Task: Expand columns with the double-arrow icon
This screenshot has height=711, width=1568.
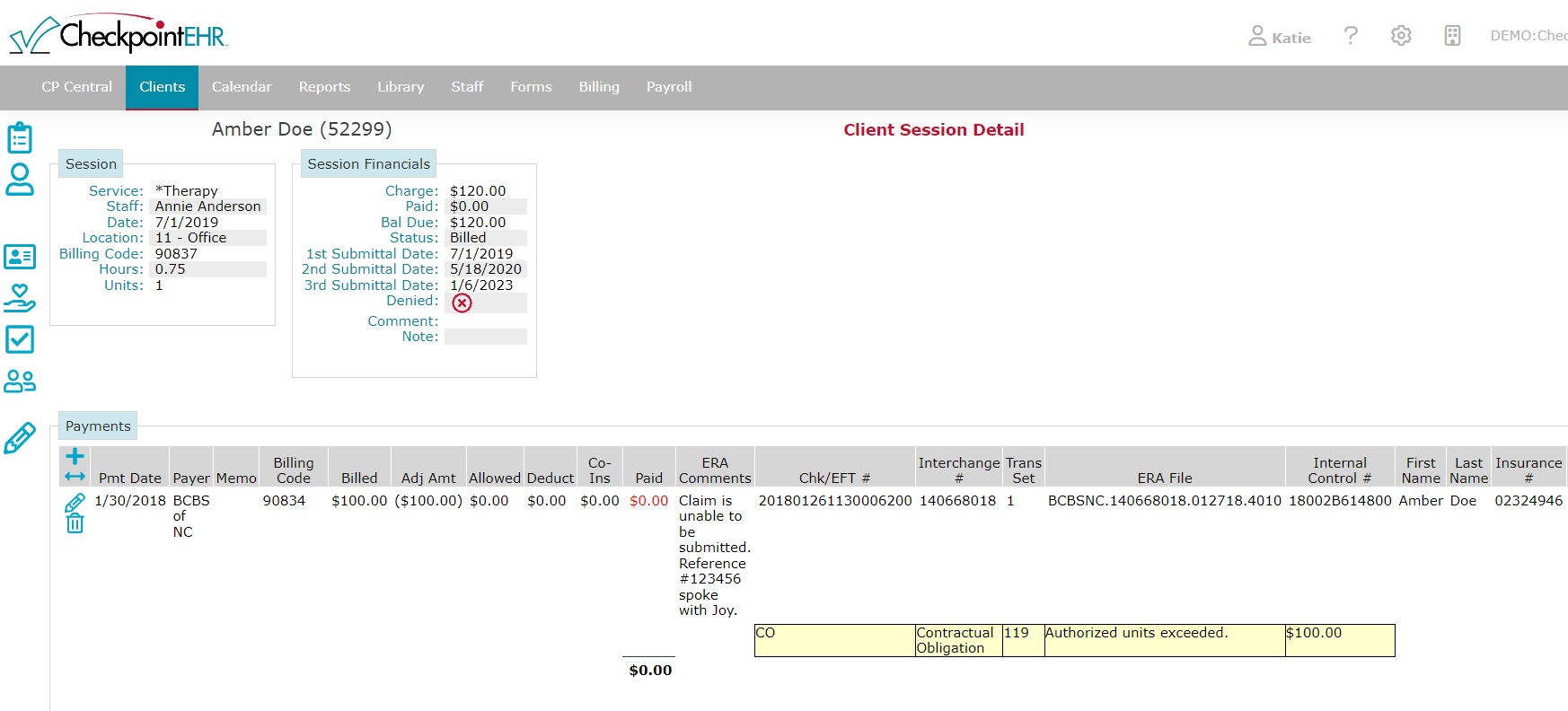Action: [x=75, y=477]
